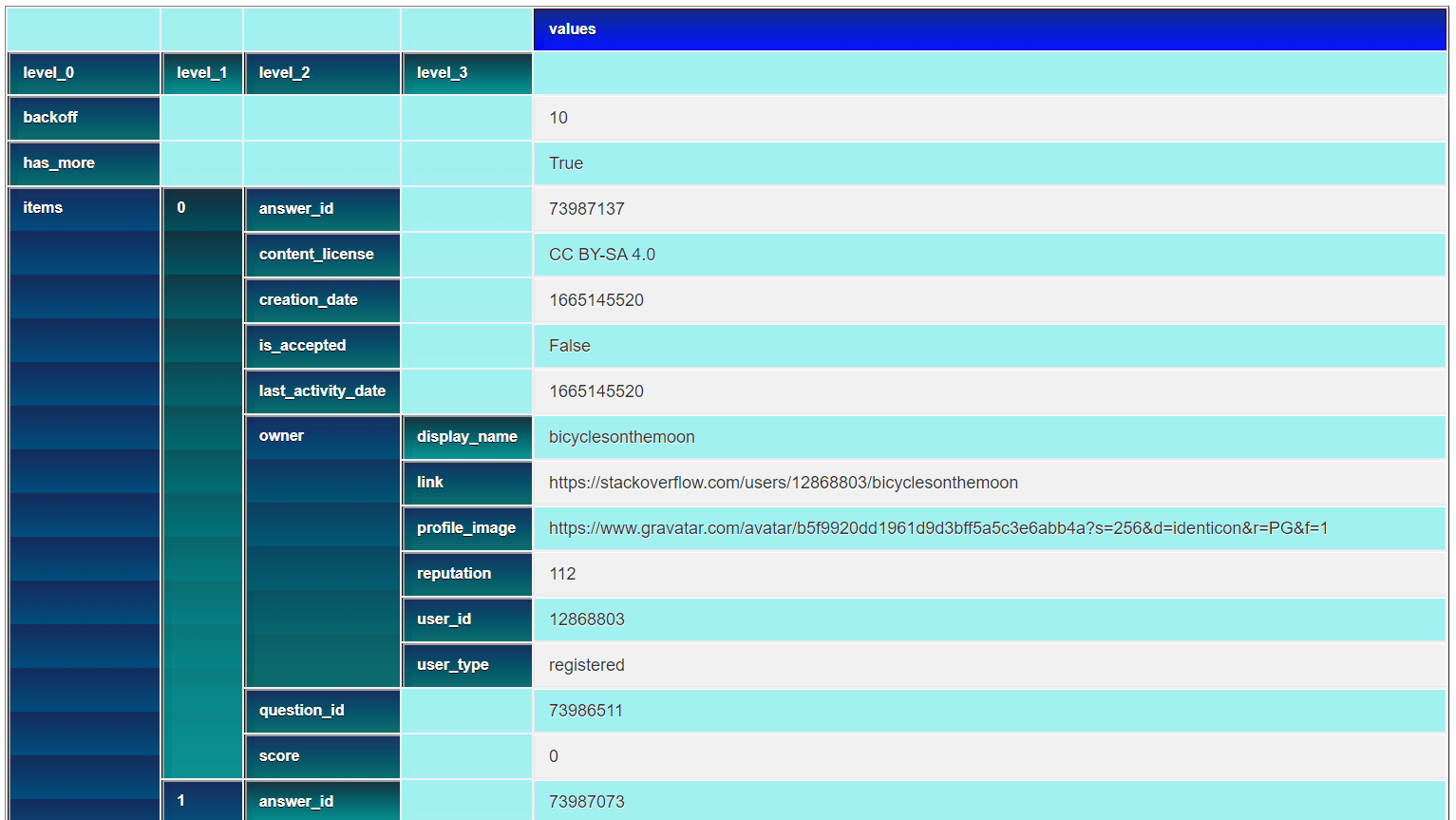Click the level_1 header cell
The width and height of the screenshot is (1456, 820).
202,73
